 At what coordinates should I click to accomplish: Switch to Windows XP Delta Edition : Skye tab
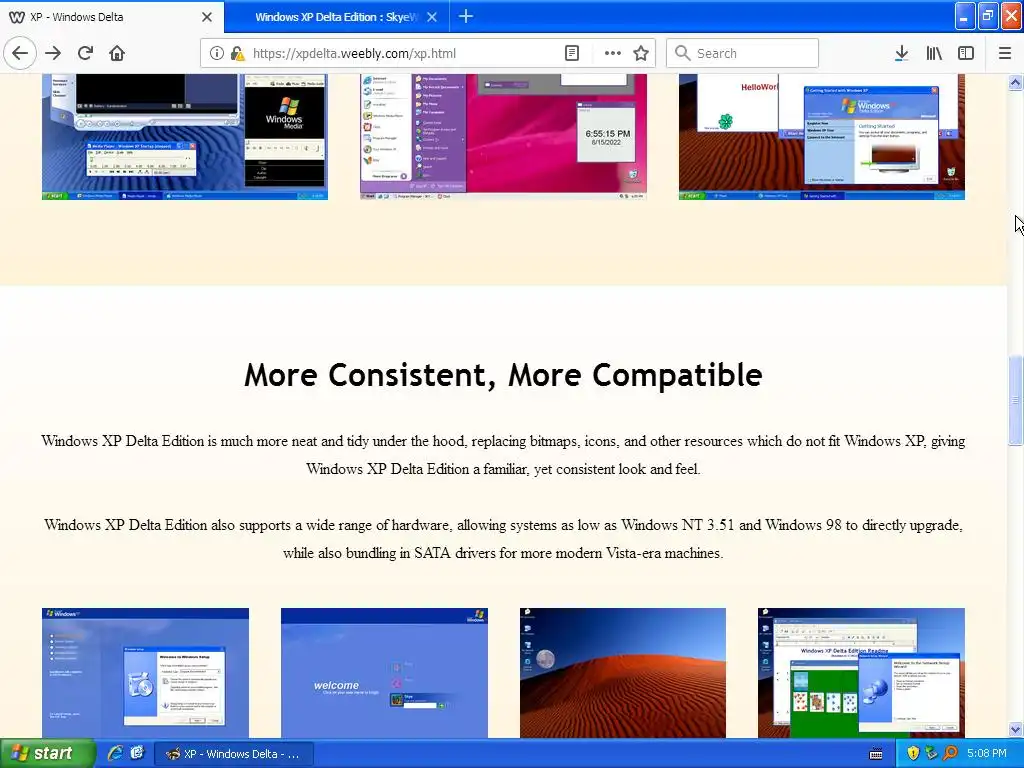tap(336, 17)
